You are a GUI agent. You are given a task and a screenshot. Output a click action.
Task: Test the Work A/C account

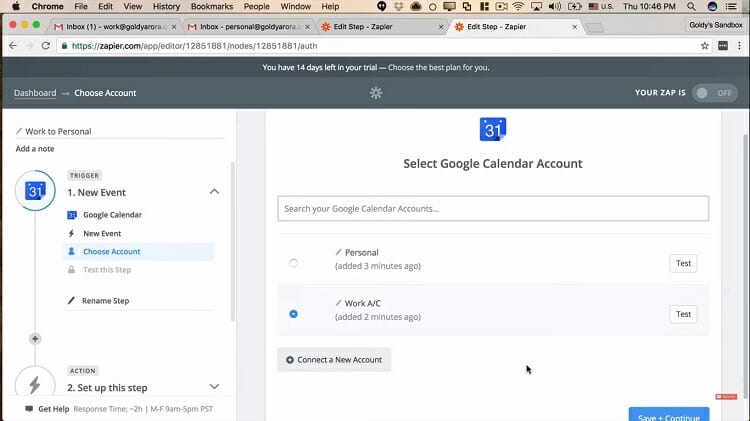click(x=683, y=314)
